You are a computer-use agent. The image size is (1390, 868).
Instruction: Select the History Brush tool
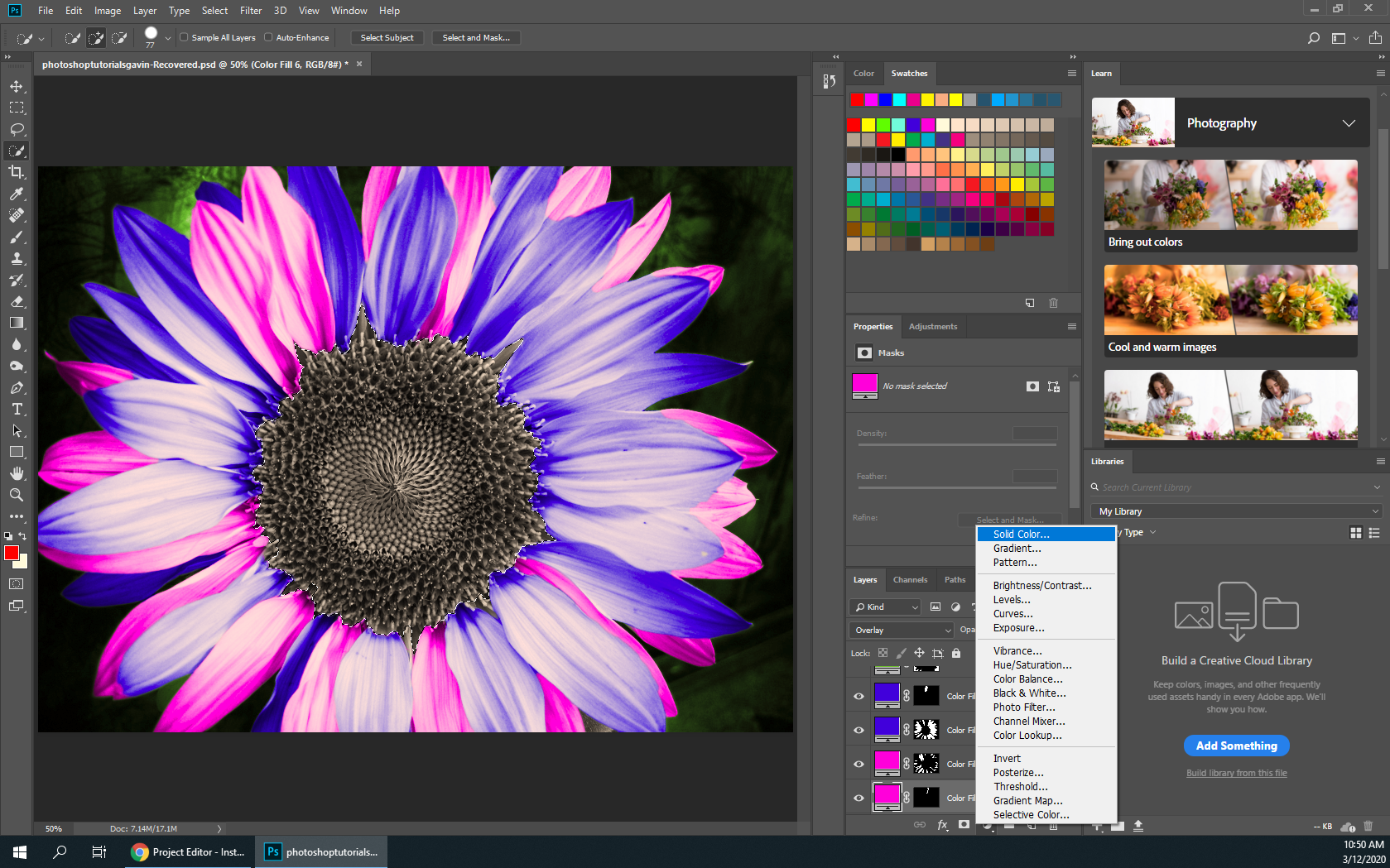[17, 280]
